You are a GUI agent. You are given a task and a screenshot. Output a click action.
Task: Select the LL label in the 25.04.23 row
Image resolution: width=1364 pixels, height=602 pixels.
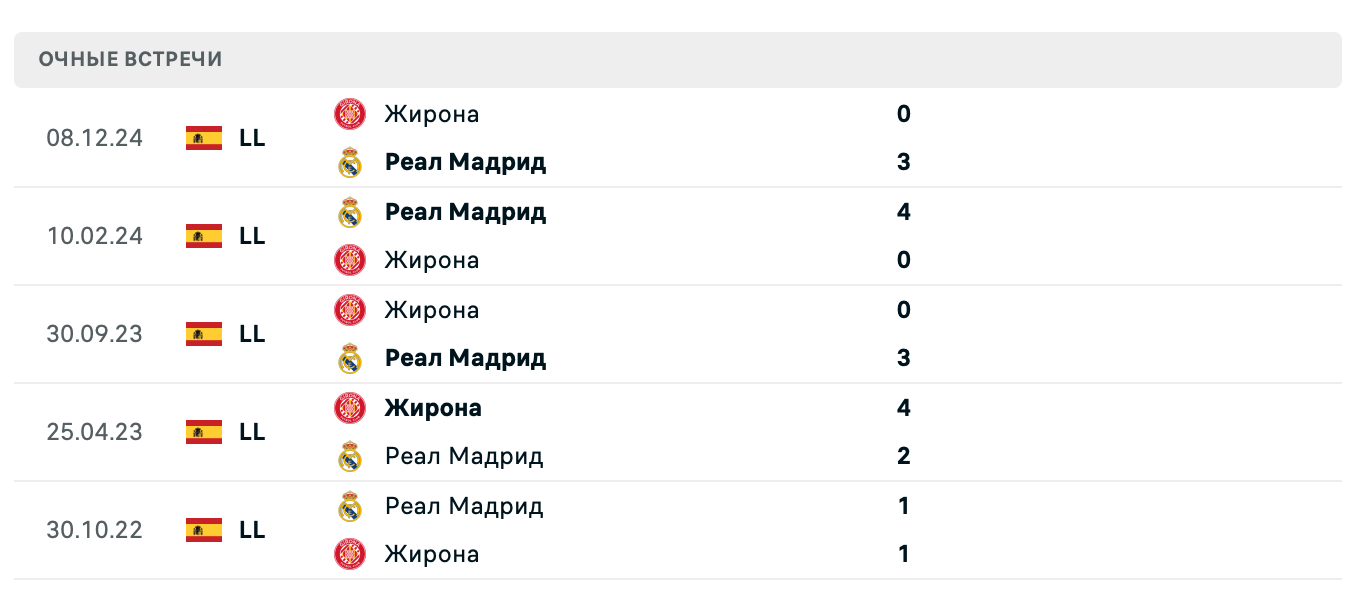click(x=253, y=432)
